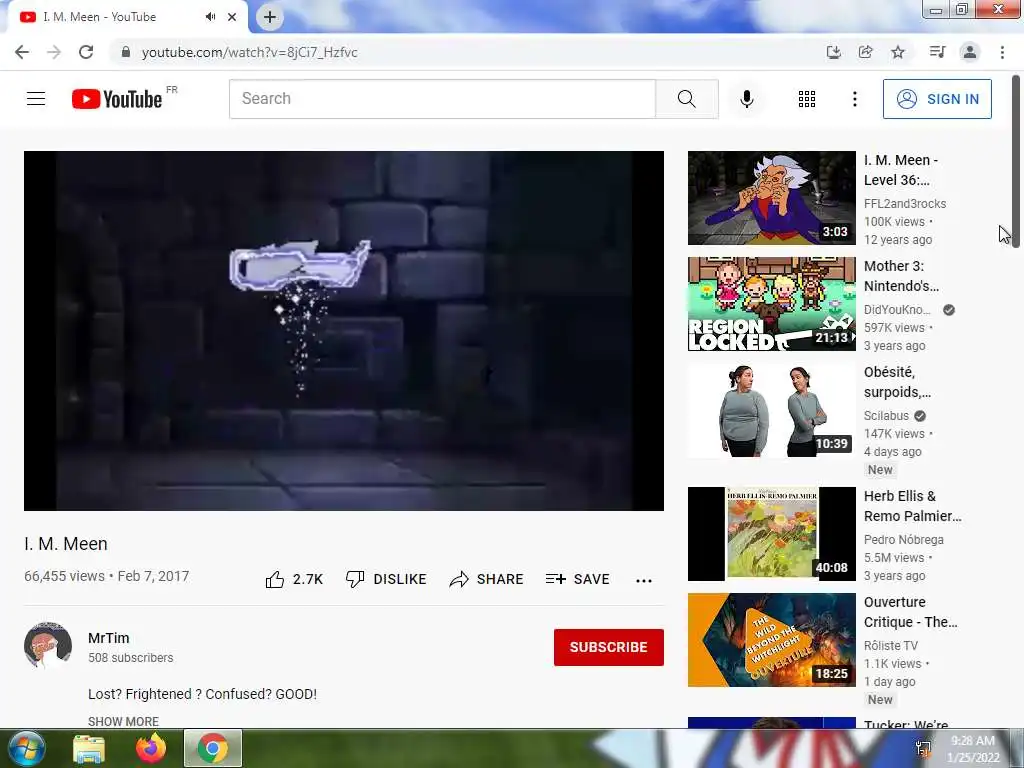The height and width of the screenshot is (768, 1024).
Task: Click the browser forward arrow
Action: coord(54,52)
